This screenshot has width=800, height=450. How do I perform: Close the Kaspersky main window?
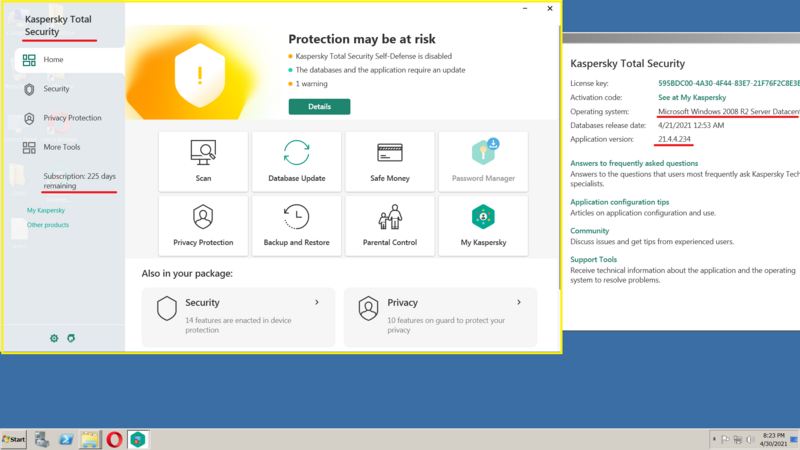[x=550, y=9]
